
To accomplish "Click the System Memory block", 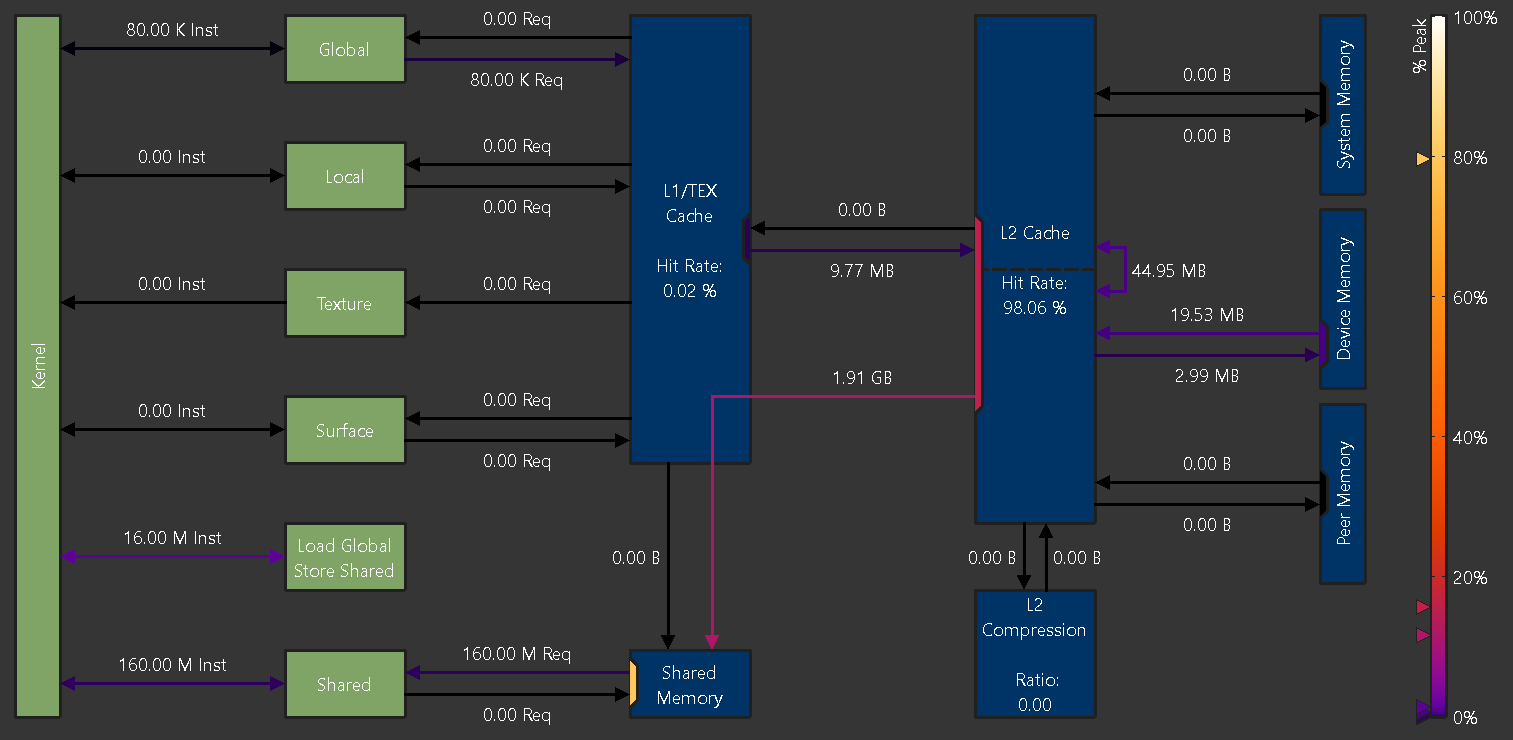I will click(1343, 105).
